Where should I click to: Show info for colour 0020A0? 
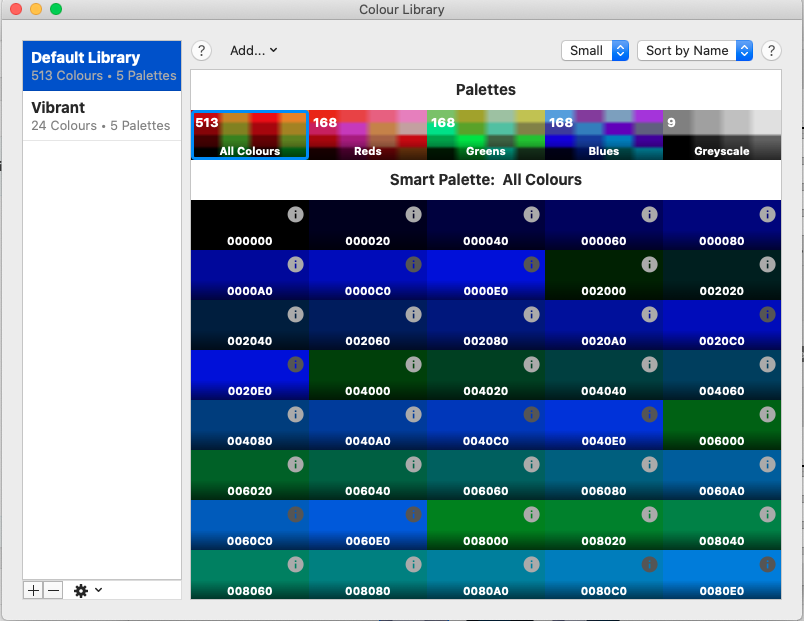click(649, 314)
